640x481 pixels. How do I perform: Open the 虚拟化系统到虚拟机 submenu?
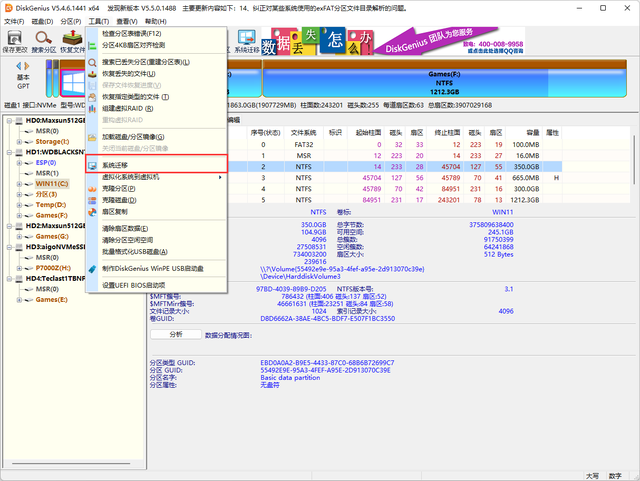pos(156,177)
